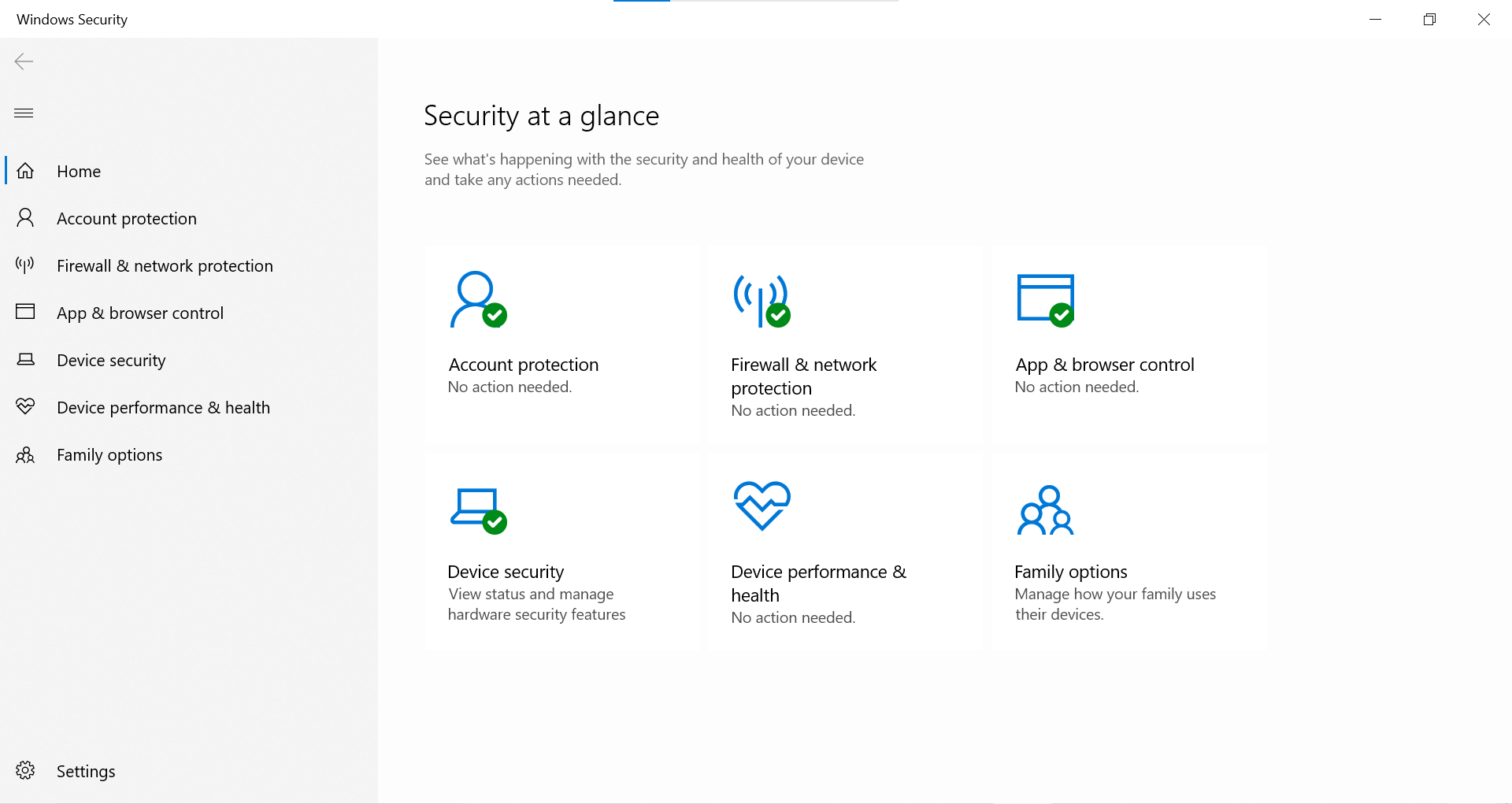Viewport: 1512px width, 804px height.
Task: Click the Device security laptop icon in sidebar
Action: [25, 360]
